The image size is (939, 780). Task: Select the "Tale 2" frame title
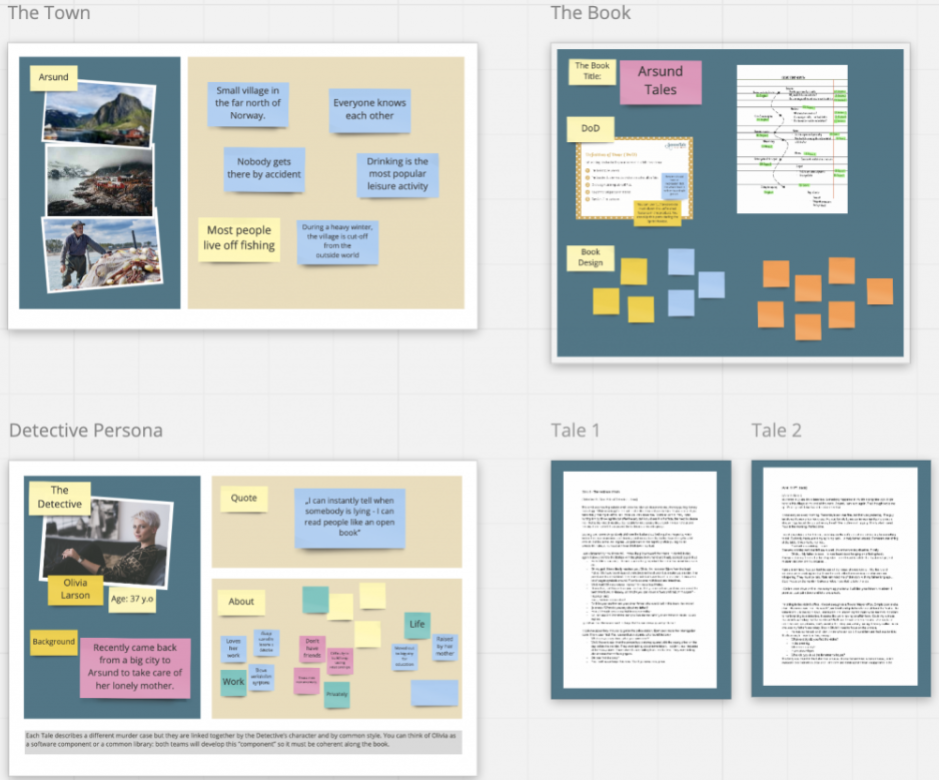pos(776,430)
